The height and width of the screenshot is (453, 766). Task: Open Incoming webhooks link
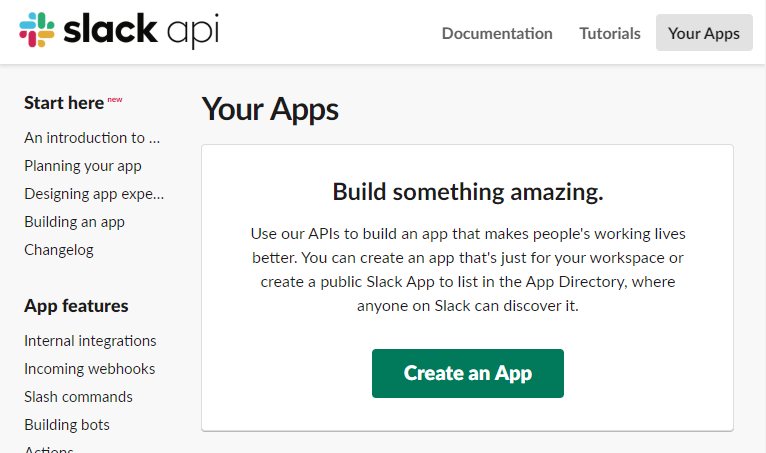[90, 368]
